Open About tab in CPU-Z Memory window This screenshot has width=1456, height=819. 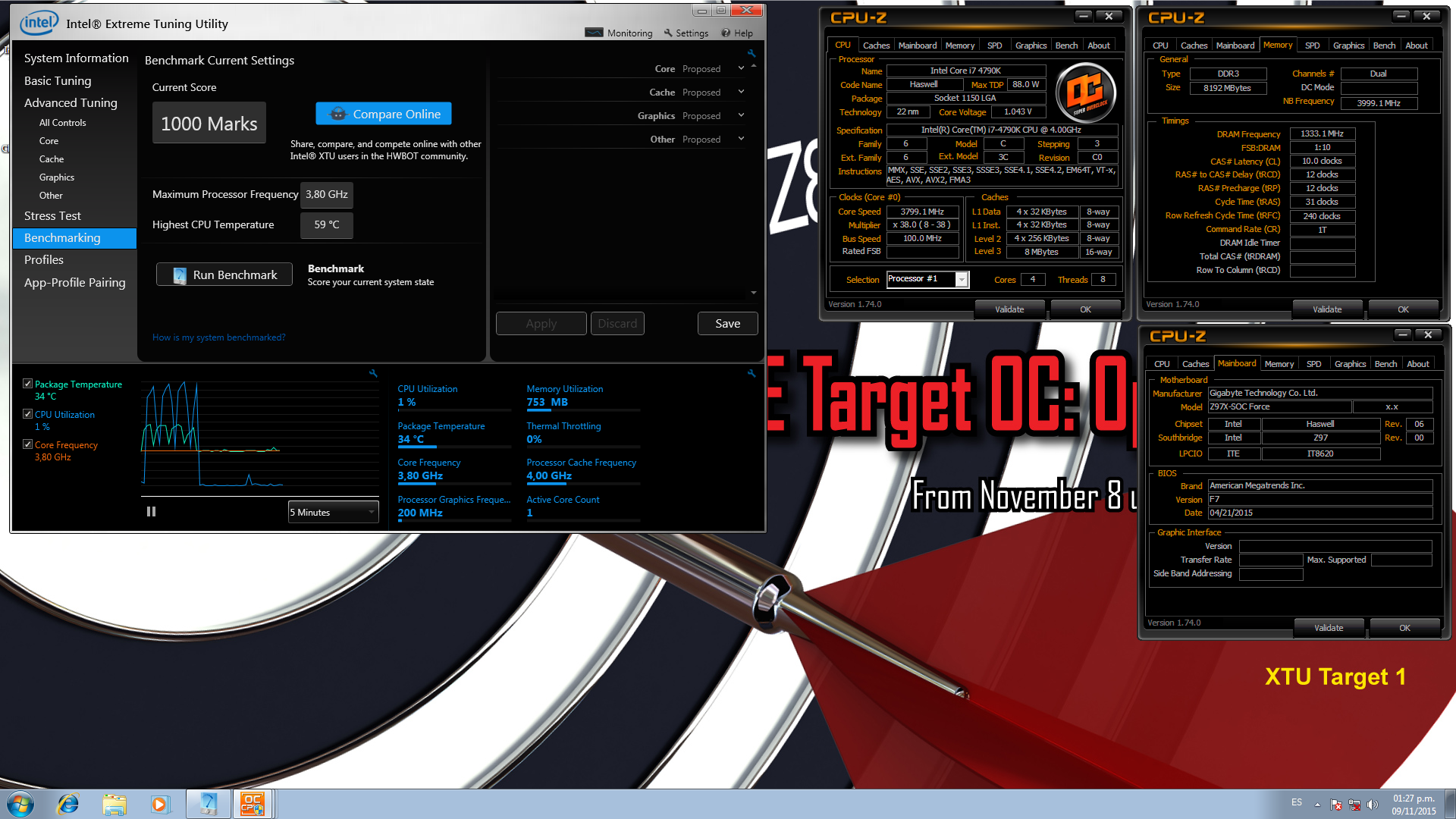point(1416,45)
